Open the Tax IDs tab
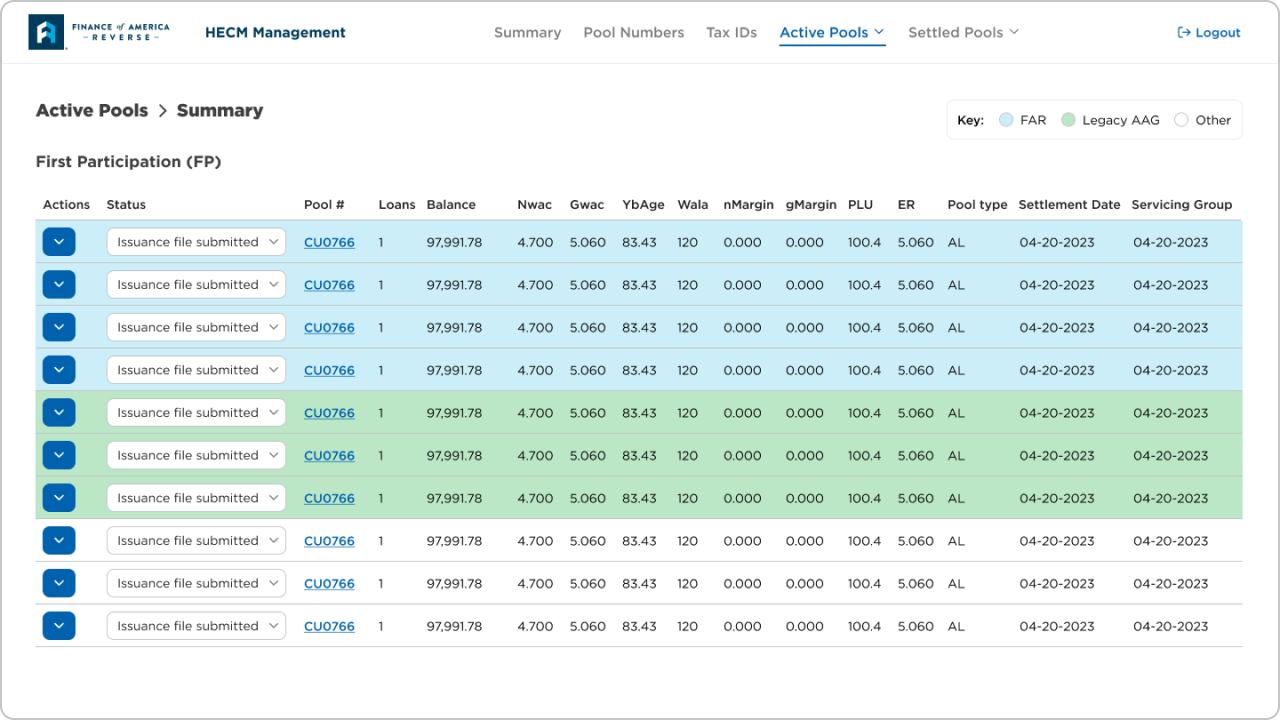This screenshot has height=720, width=1280. coord(731,32)
